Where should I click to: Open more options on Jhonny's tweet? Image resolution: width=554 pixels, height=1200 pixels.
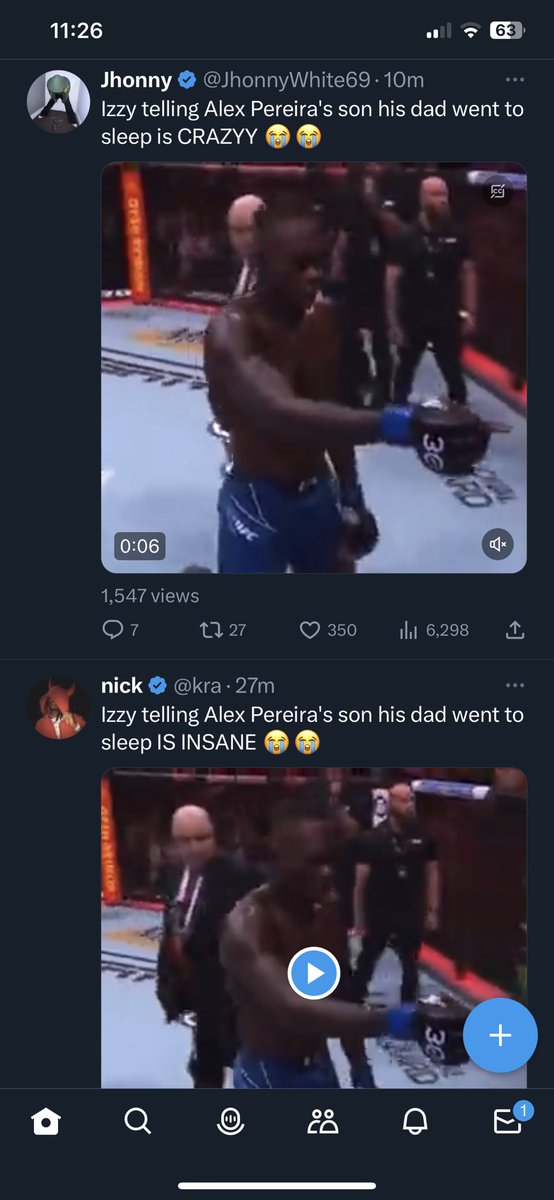click(x=515, y=80)
